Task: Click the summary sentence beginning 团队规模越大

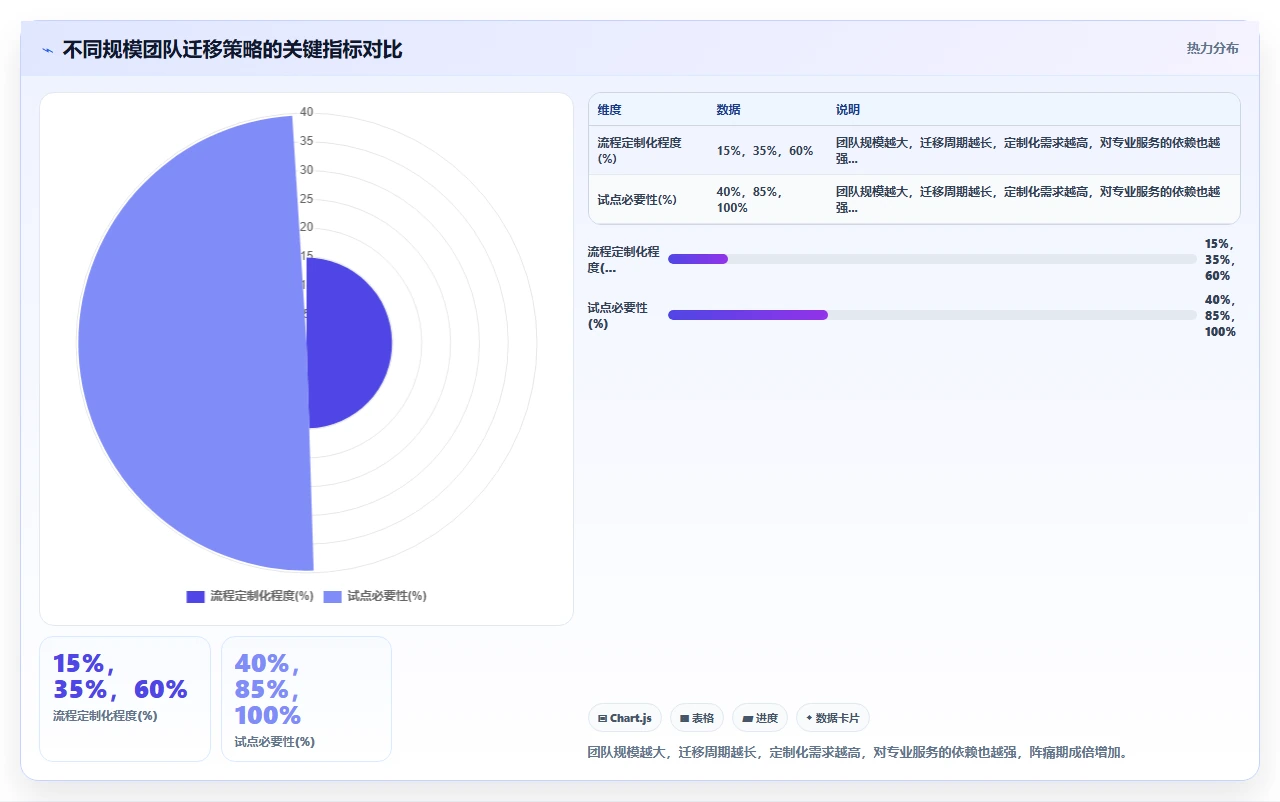Action: point(859,752)
